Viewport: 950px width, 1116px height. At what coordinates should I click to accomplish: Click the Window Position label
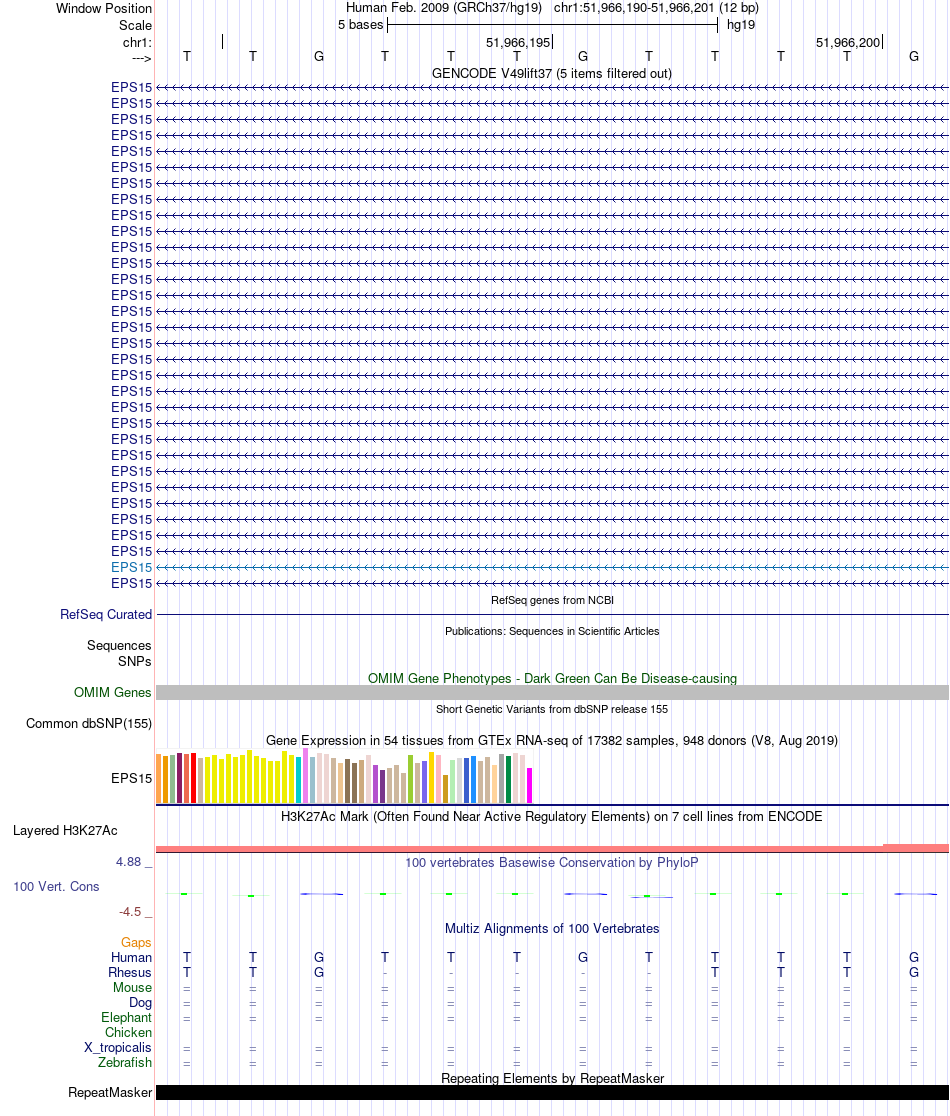tap(104, 9)
